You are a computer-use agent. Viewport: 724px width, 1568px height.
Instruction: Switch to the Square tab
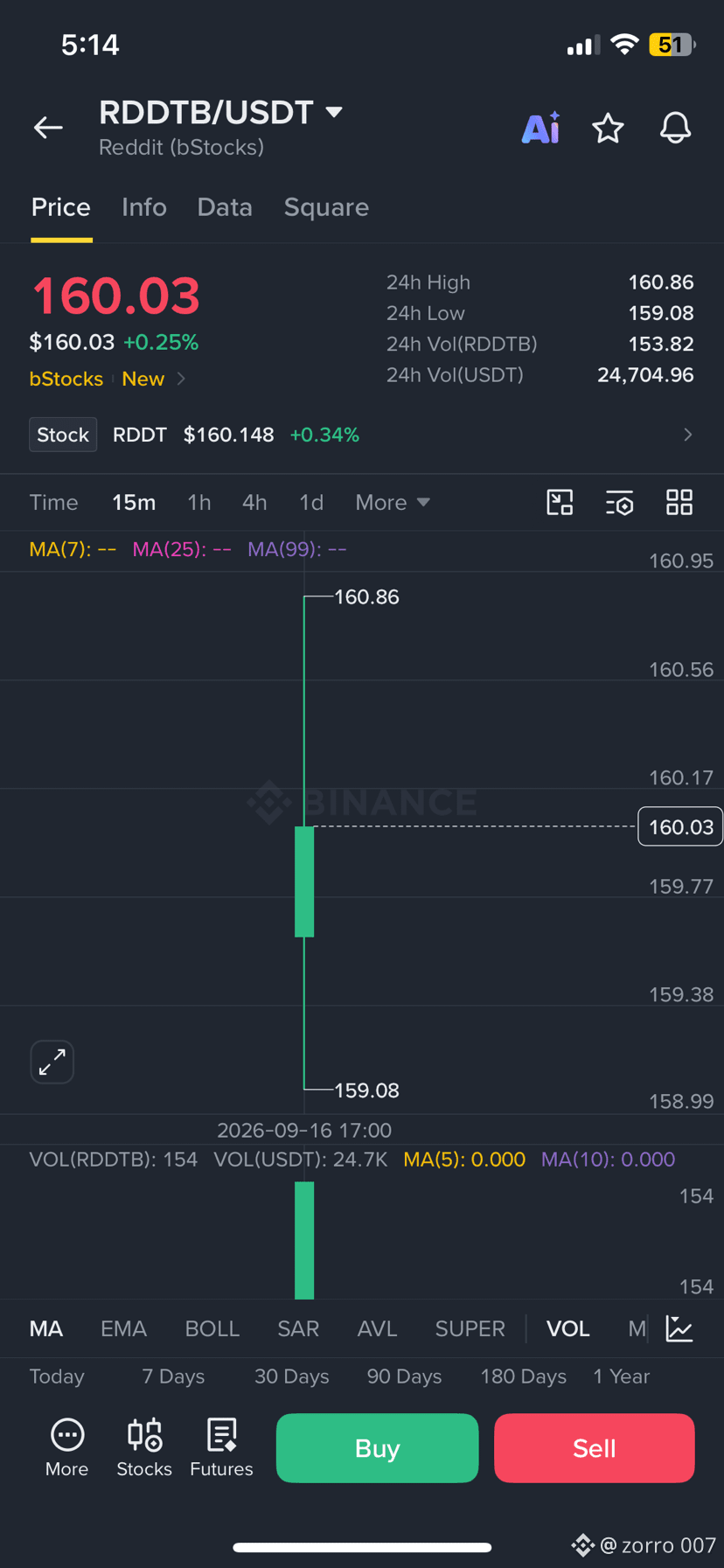click(x=326, y=207)
